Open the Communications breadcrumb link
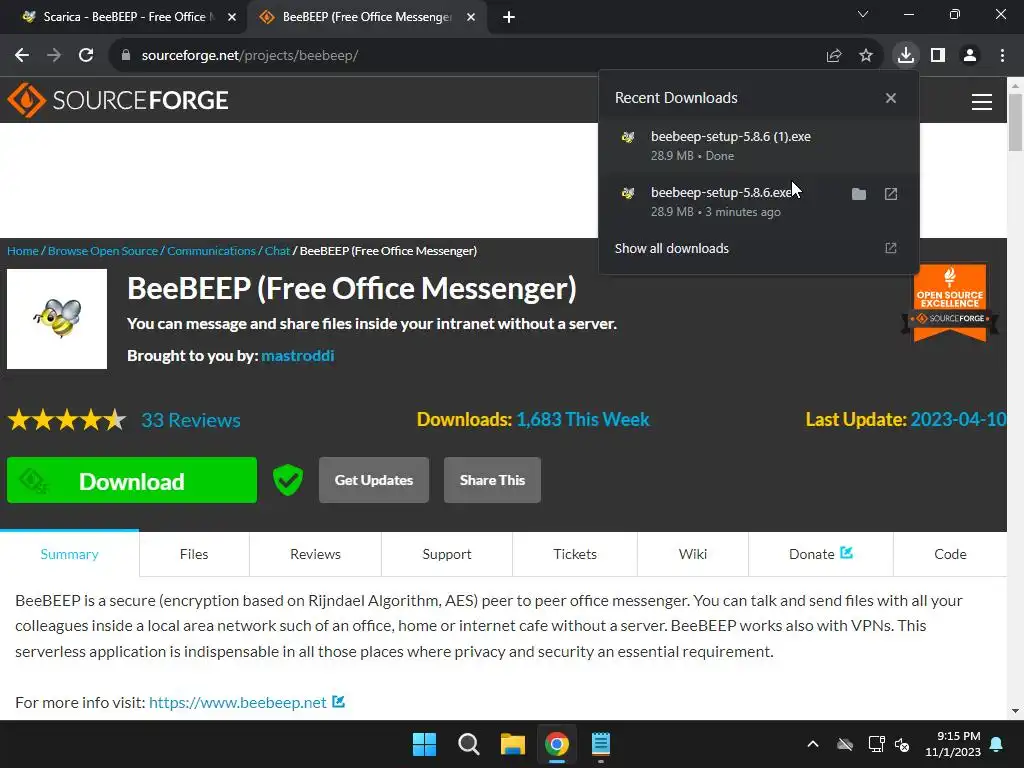The image size is (1024, 768). pos(211,251)
